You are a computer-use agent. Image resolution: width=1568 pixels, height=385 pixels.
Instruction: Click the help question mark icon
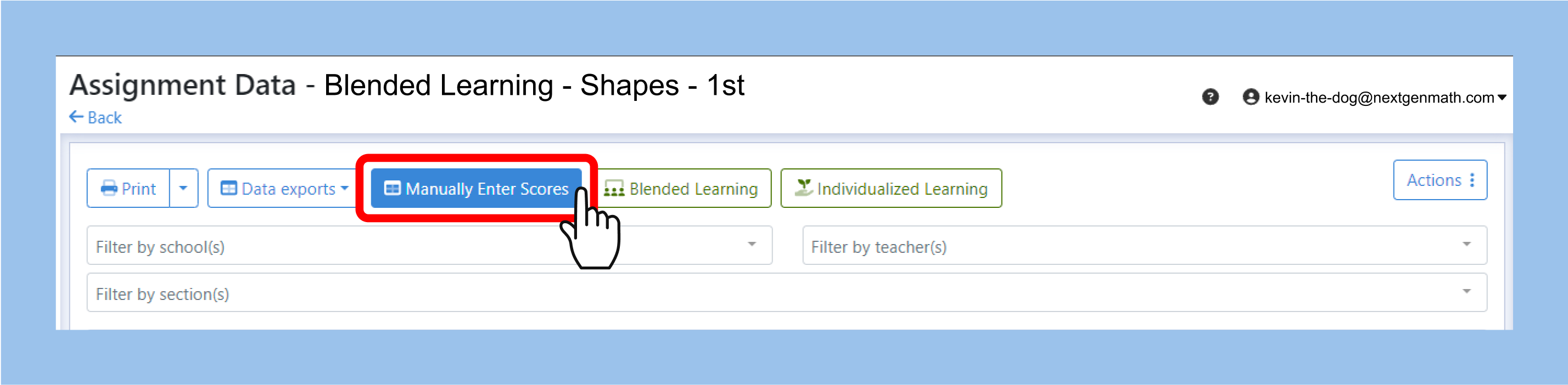click(x=1210, y=97)
